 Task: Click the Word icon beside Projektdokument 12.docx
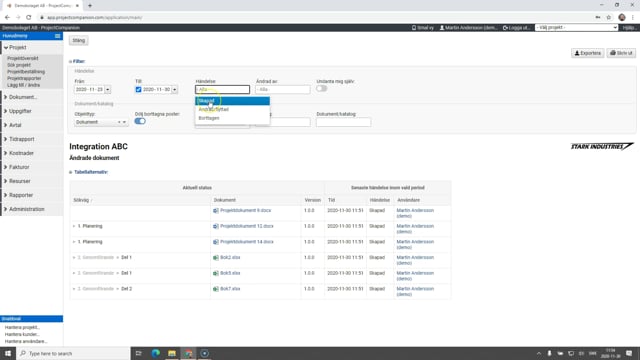pos(216,226)
